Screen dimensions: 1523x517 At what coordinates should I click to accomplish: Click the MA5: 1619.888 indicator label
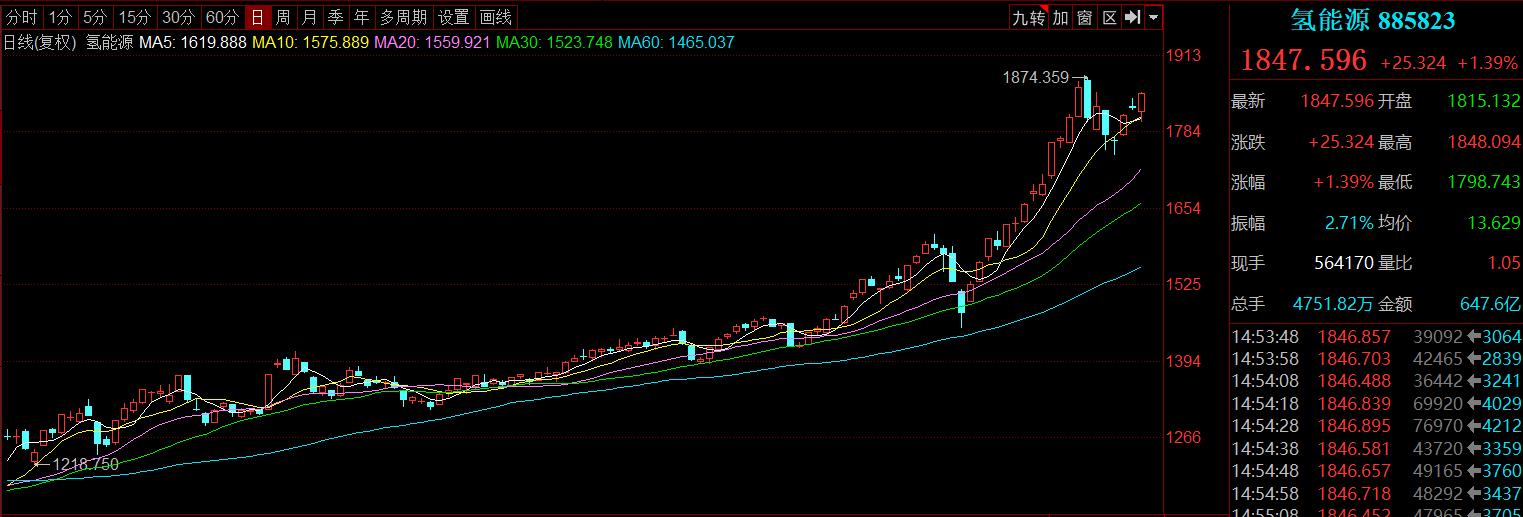pos(193,43)
